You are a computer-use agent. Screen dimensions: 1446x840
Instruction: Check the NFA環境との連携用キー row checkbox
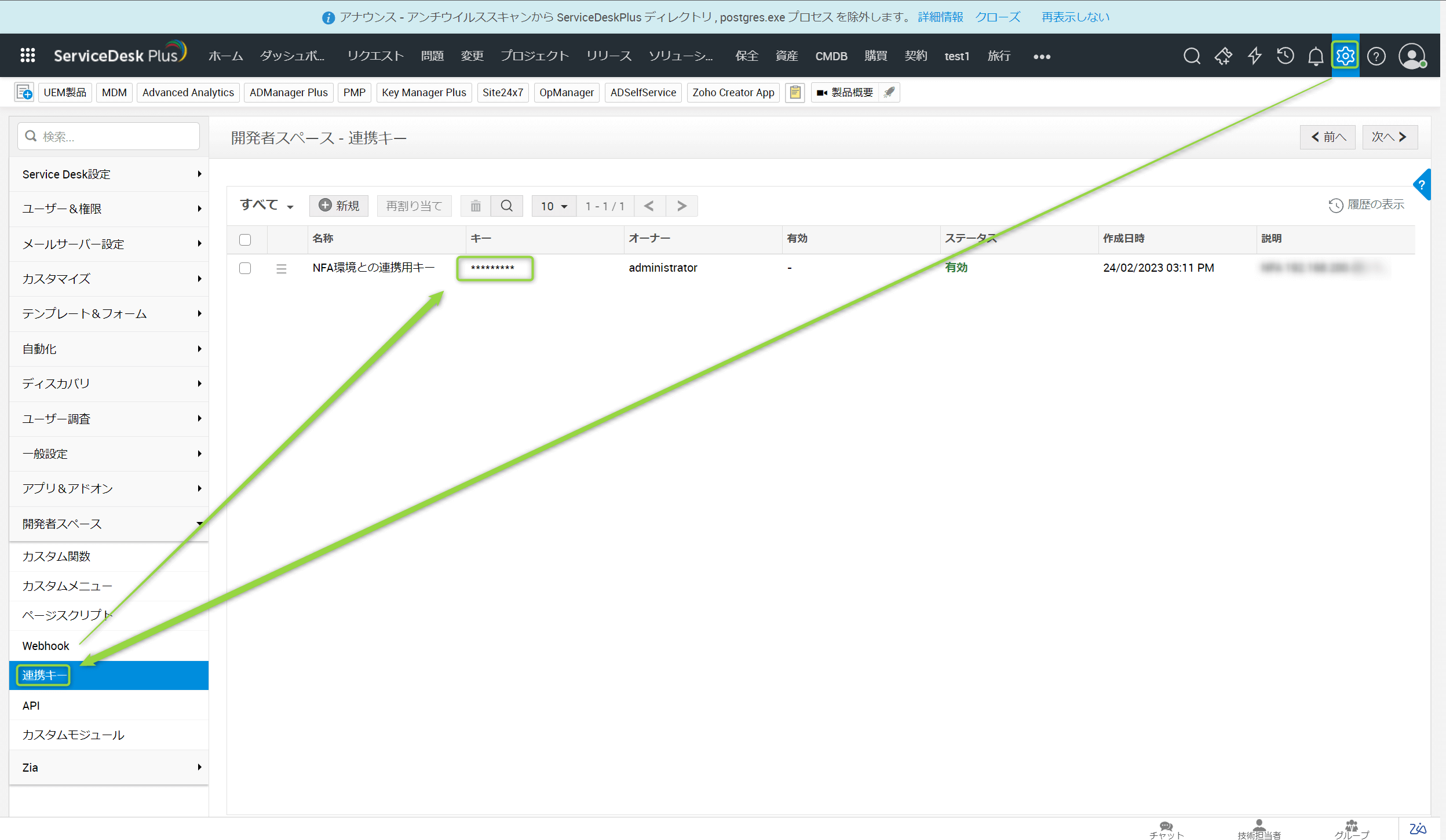pyautogui.click(x=245, y=268)
